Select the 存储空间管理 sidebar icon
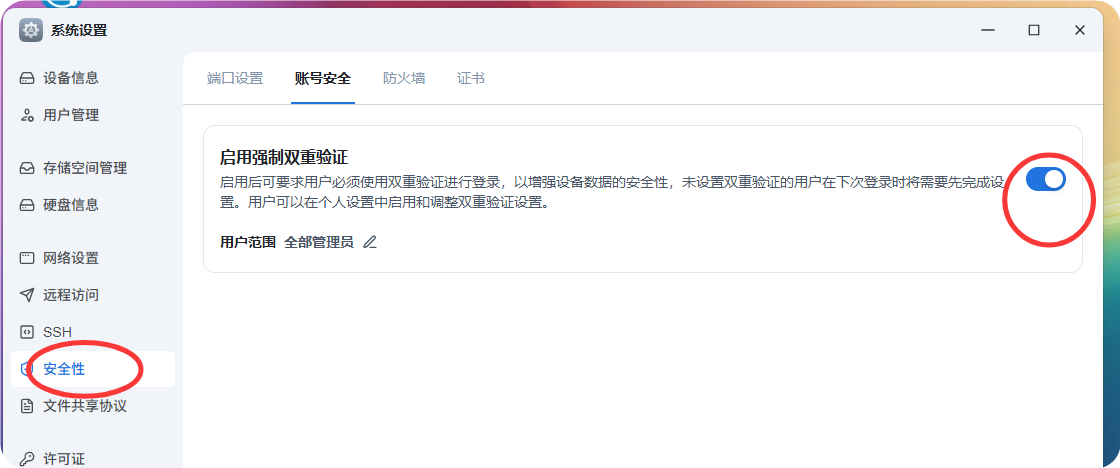This screenshot has height=468, width=1120. 28,168
